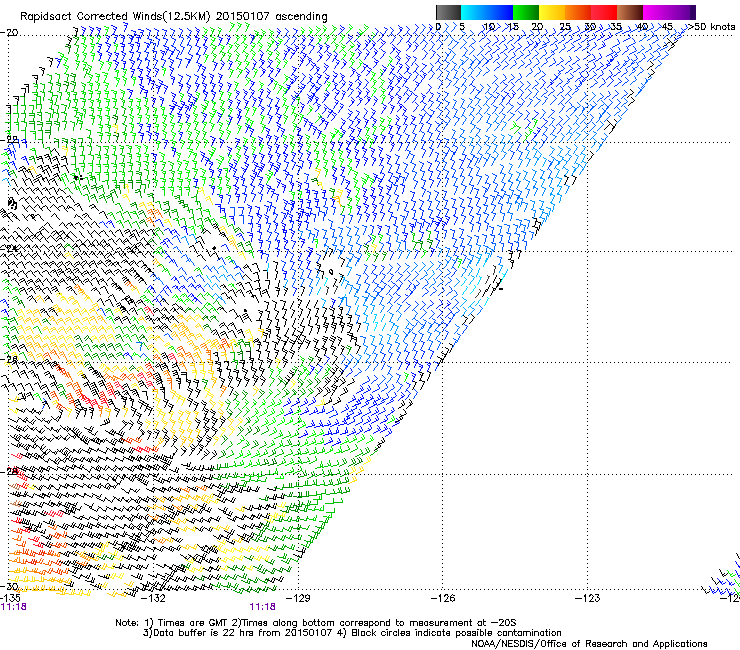The width and height of the screenshot is (740, 650).
Task: Choose the green 15-20 knots legend swatch
Action: click(526, 12)
